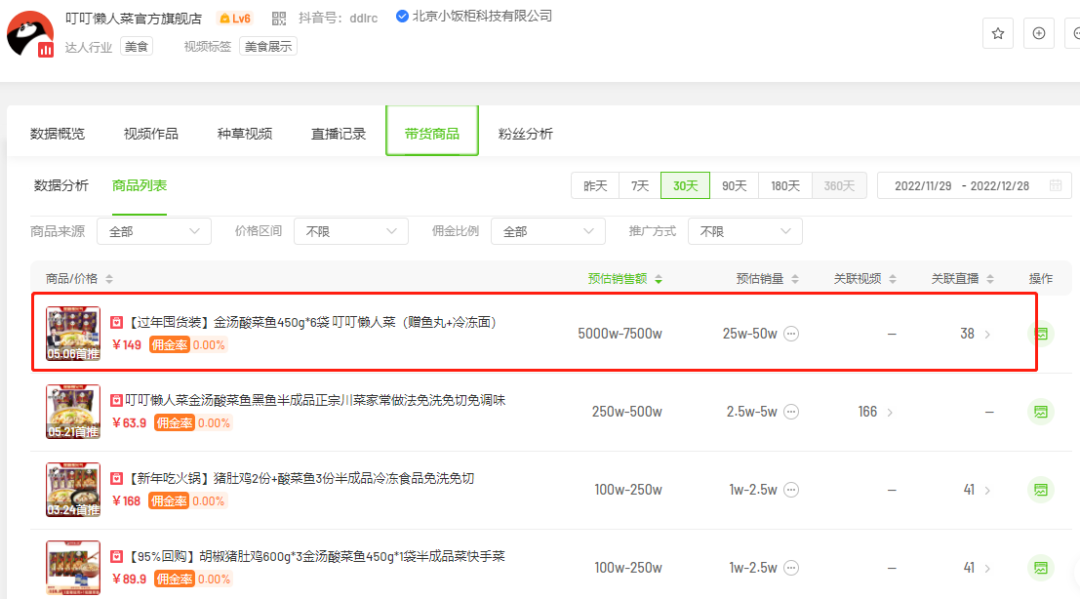Select the 90天 time range
The image size is (1080, 599).
pos(734,186)
